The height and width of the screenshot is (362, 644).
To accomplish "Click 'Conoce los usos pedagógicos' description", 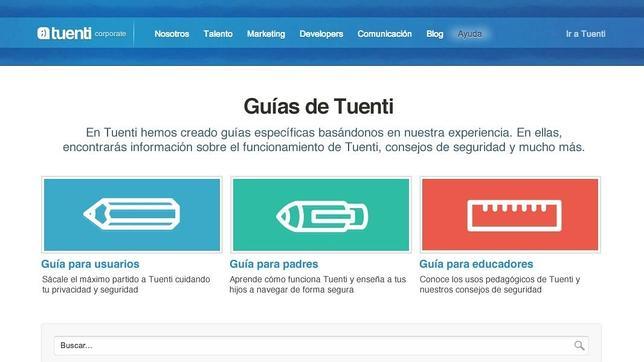I will click(500, 284).
